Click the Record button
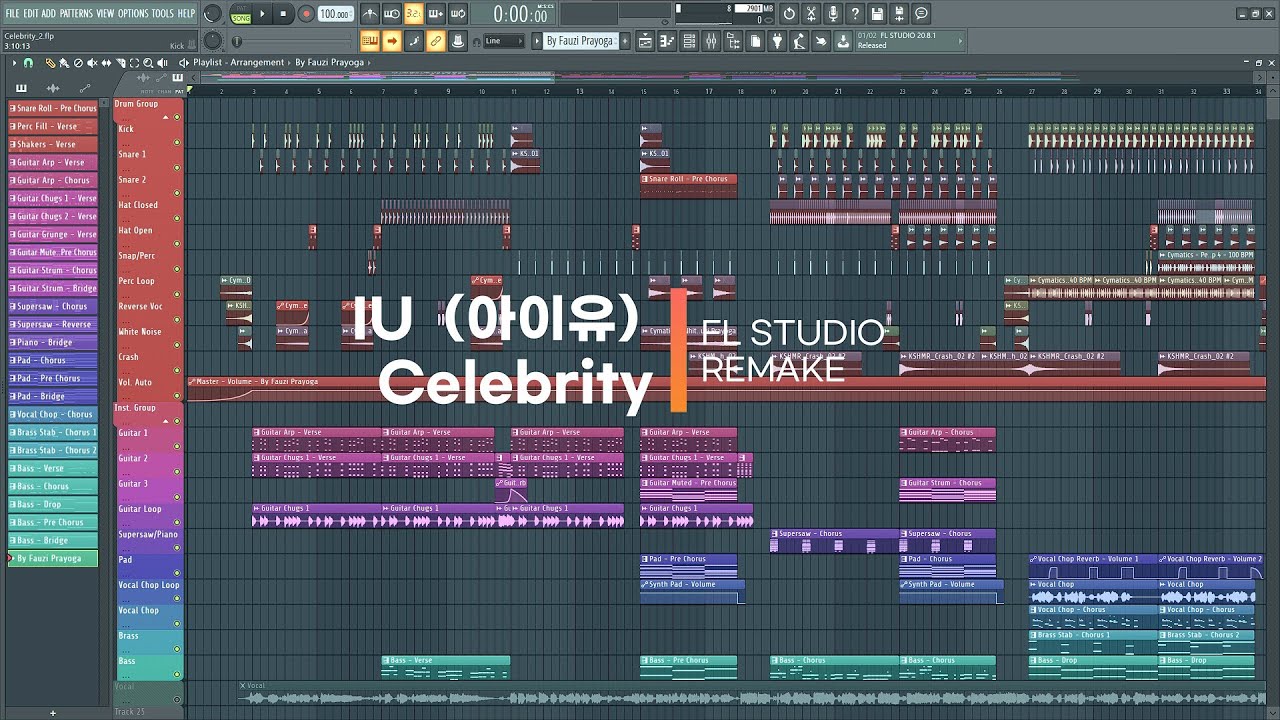The height and width of the screenshot is (720, 1280). [306, 14]
